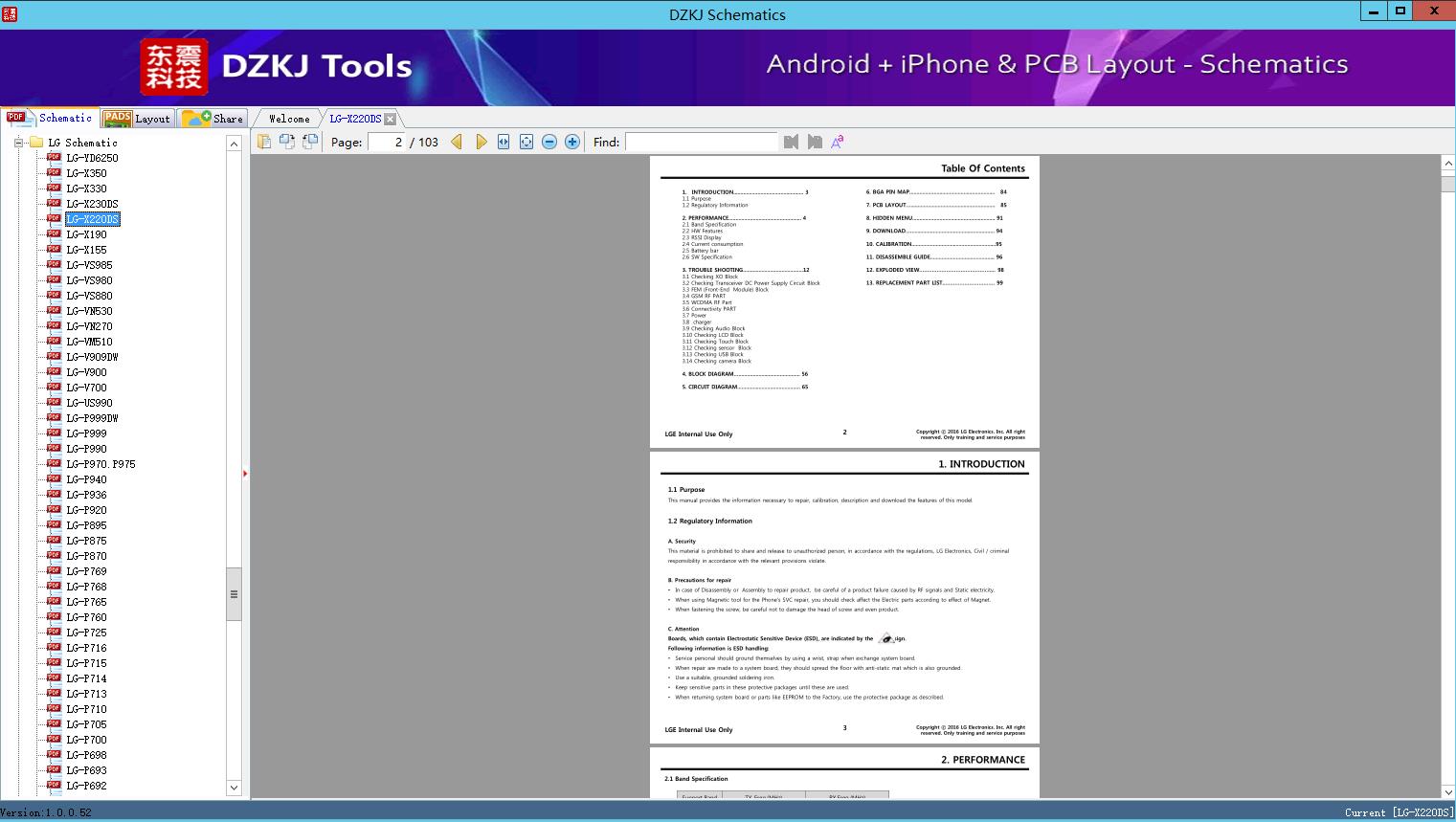Screen dimensions: 1456x822
Task: Collapse the LG Schematic tree folder
Action: pyautogui.click(x=18, y=143)
